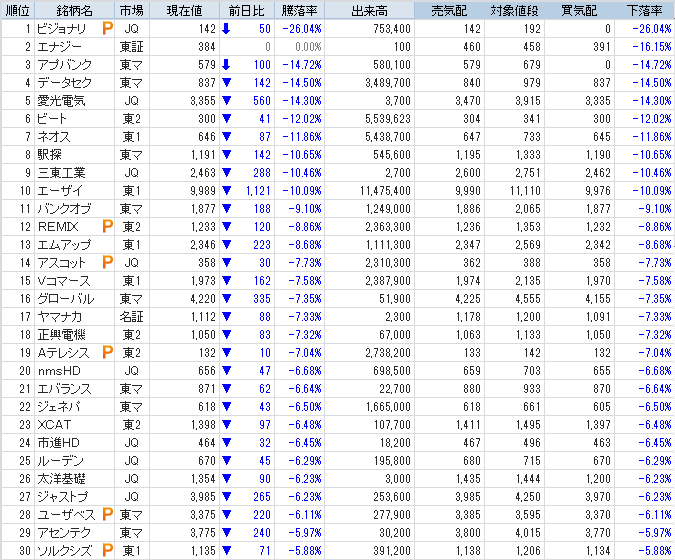Image resolution: width=675 pixels, height=560 pixels.
Task: Select the ジェネパ stock name
Action: [x=59, y=406]
